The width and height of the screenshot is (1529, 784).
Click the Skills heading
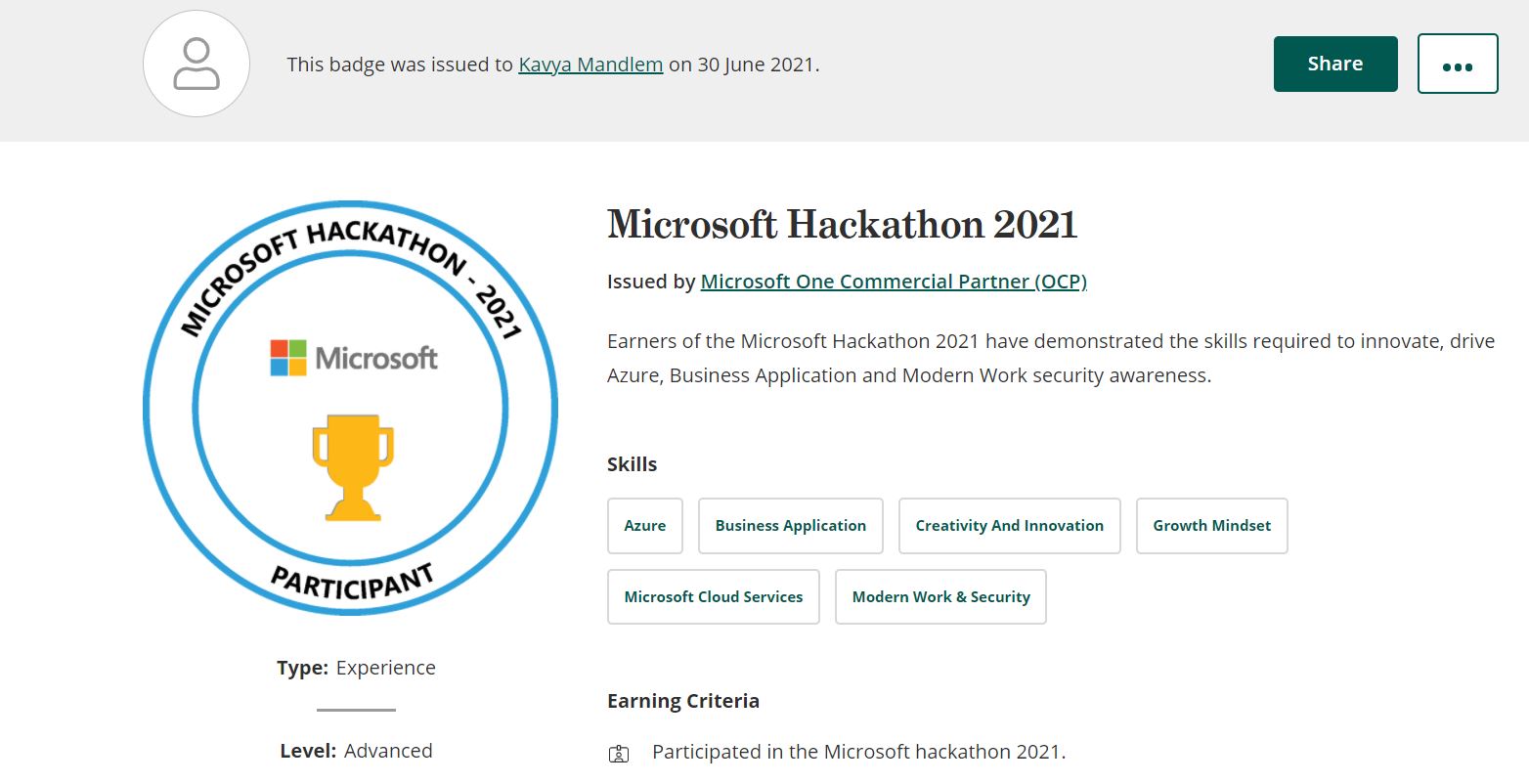[x=632, y=464]
